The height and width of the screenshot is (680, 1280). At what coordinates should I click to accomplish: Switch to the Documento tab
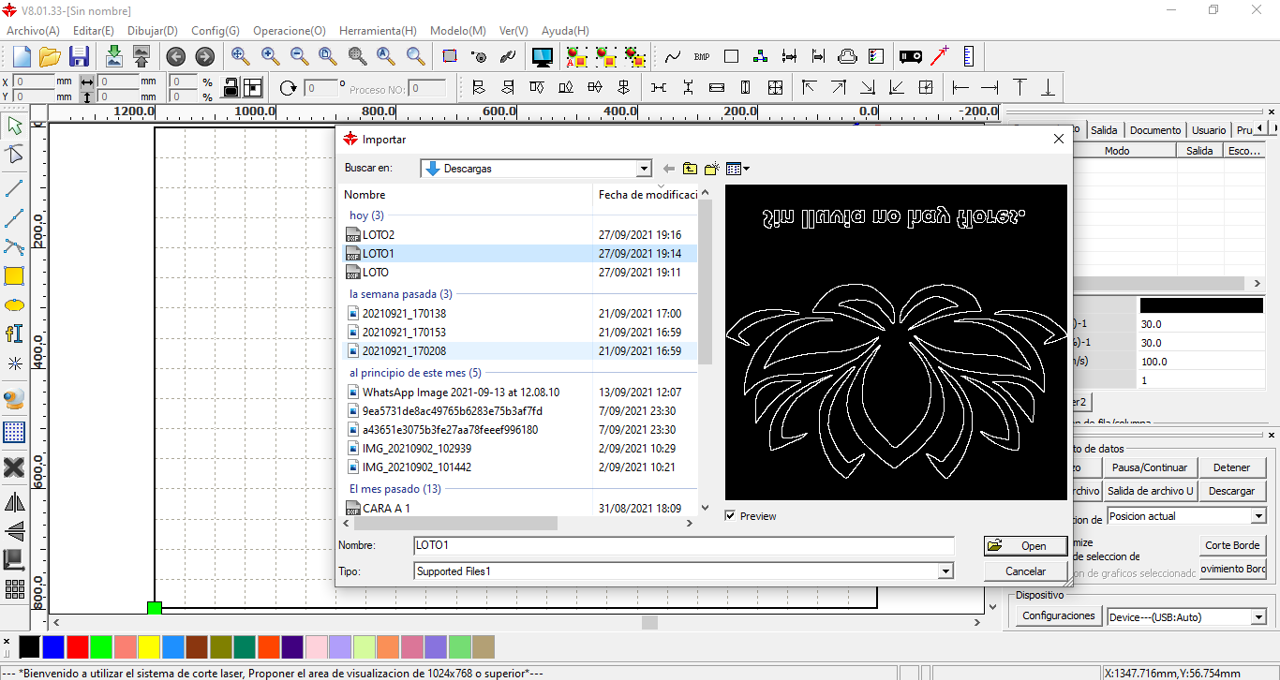coord(1155,130)
